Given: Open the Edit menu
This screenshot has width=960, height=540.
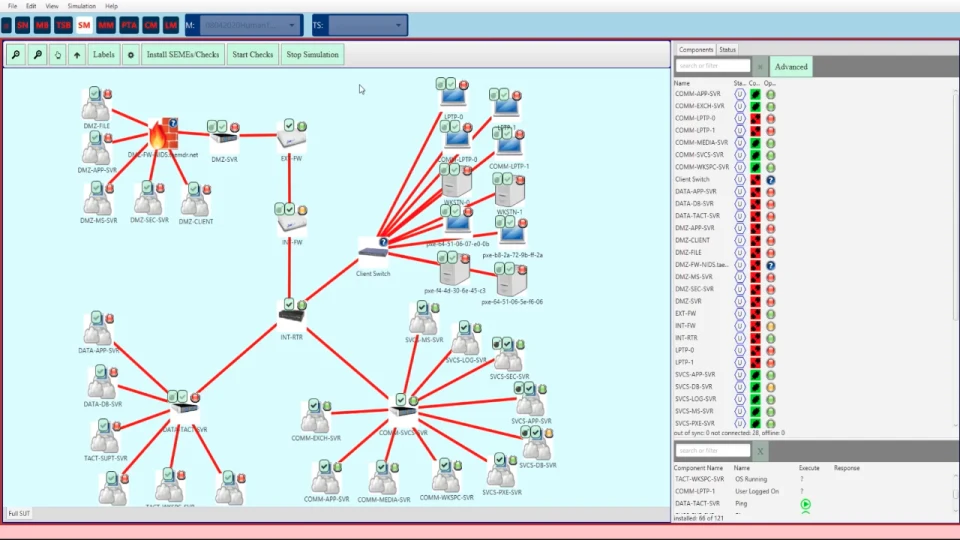Looking at the screenshot, I should pyautogui.click(x=31, y=6).
